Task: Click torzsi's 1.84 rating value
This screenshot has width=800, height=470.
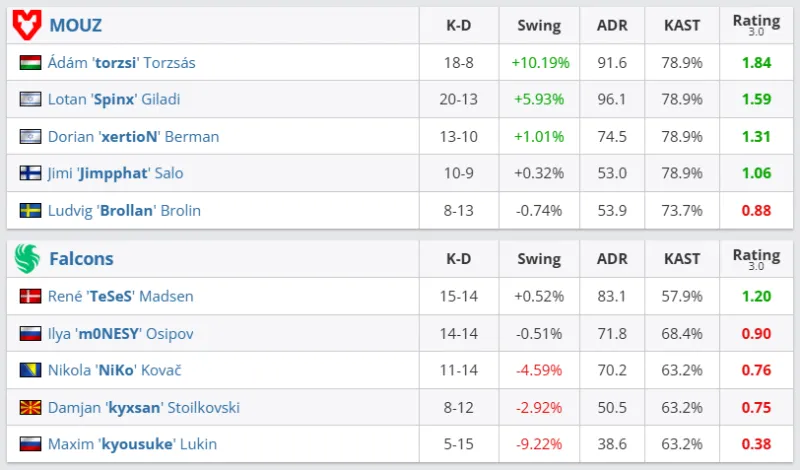Action: (x=757, y=63)
